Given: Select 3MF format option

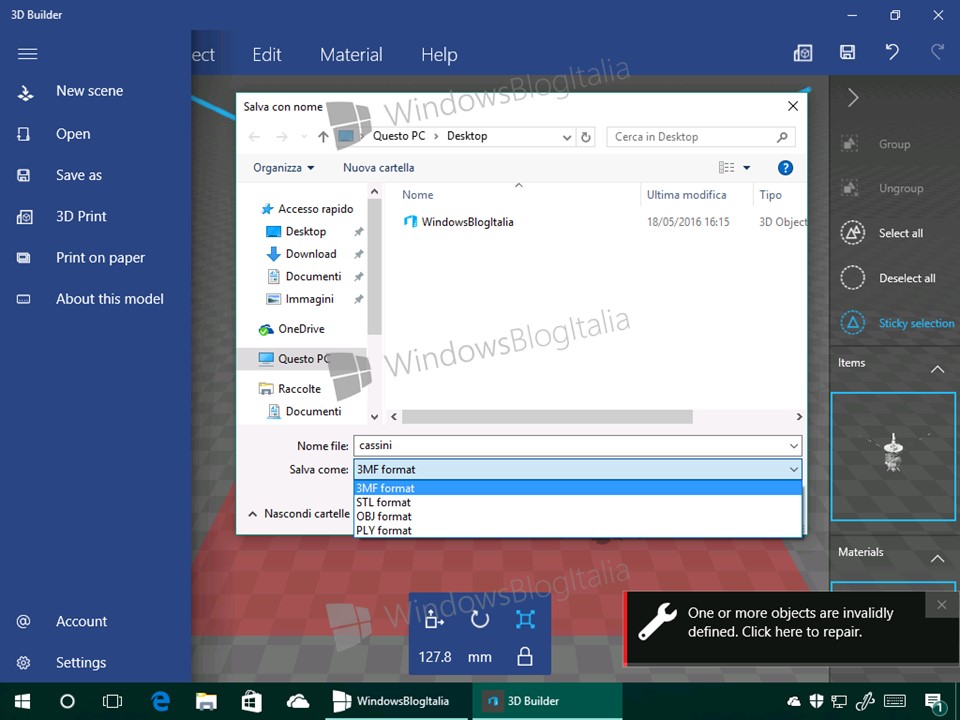Looking at the screenshot, I should tap(577, 488).
